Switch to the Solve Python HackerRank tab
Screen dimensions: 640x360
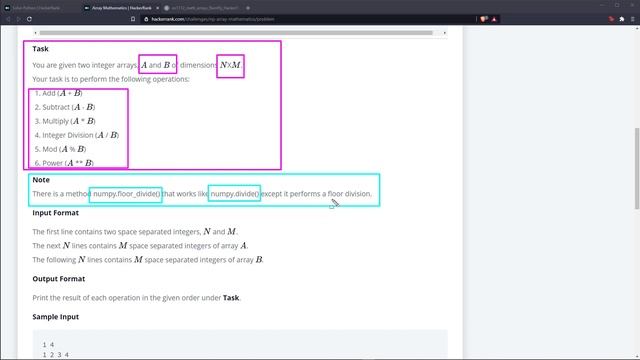point(36,8)
